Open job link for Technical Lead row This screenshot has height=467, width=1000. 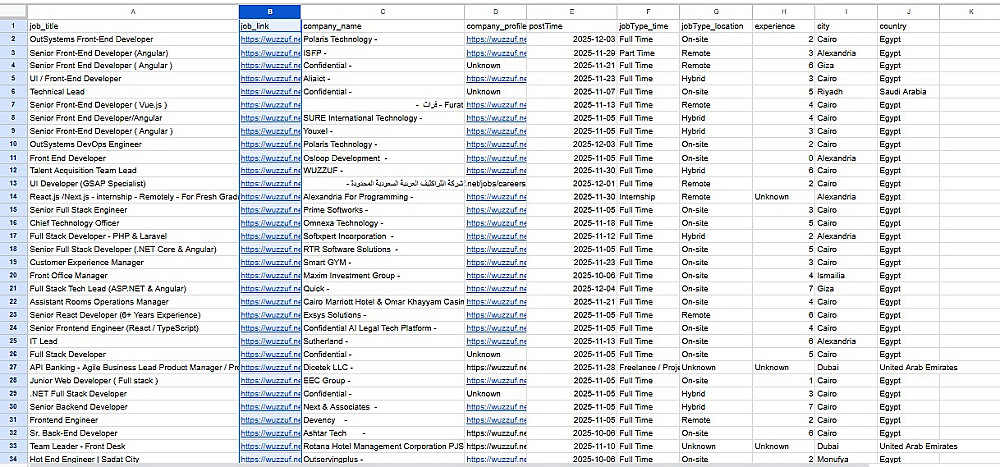pyautogui.click(x=270, y=92)
